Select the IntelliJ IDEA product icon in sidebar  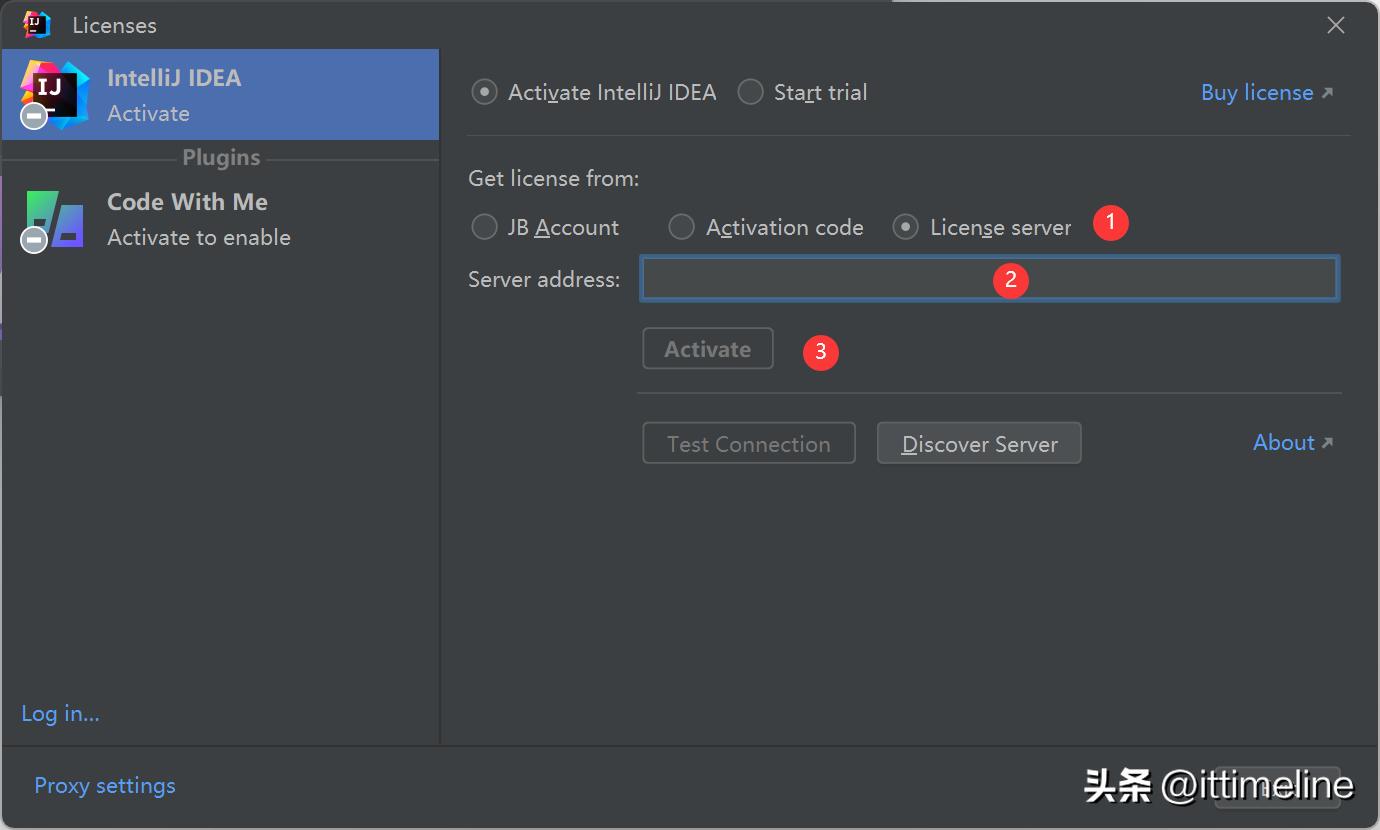54,95
